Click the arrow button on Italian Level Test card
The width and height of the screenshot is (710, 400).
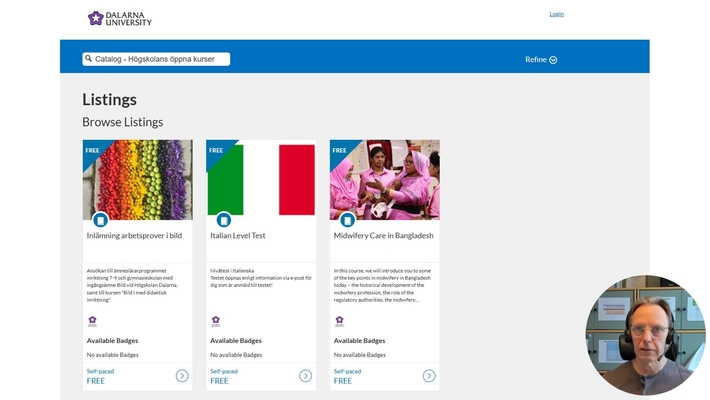[306, 376]
